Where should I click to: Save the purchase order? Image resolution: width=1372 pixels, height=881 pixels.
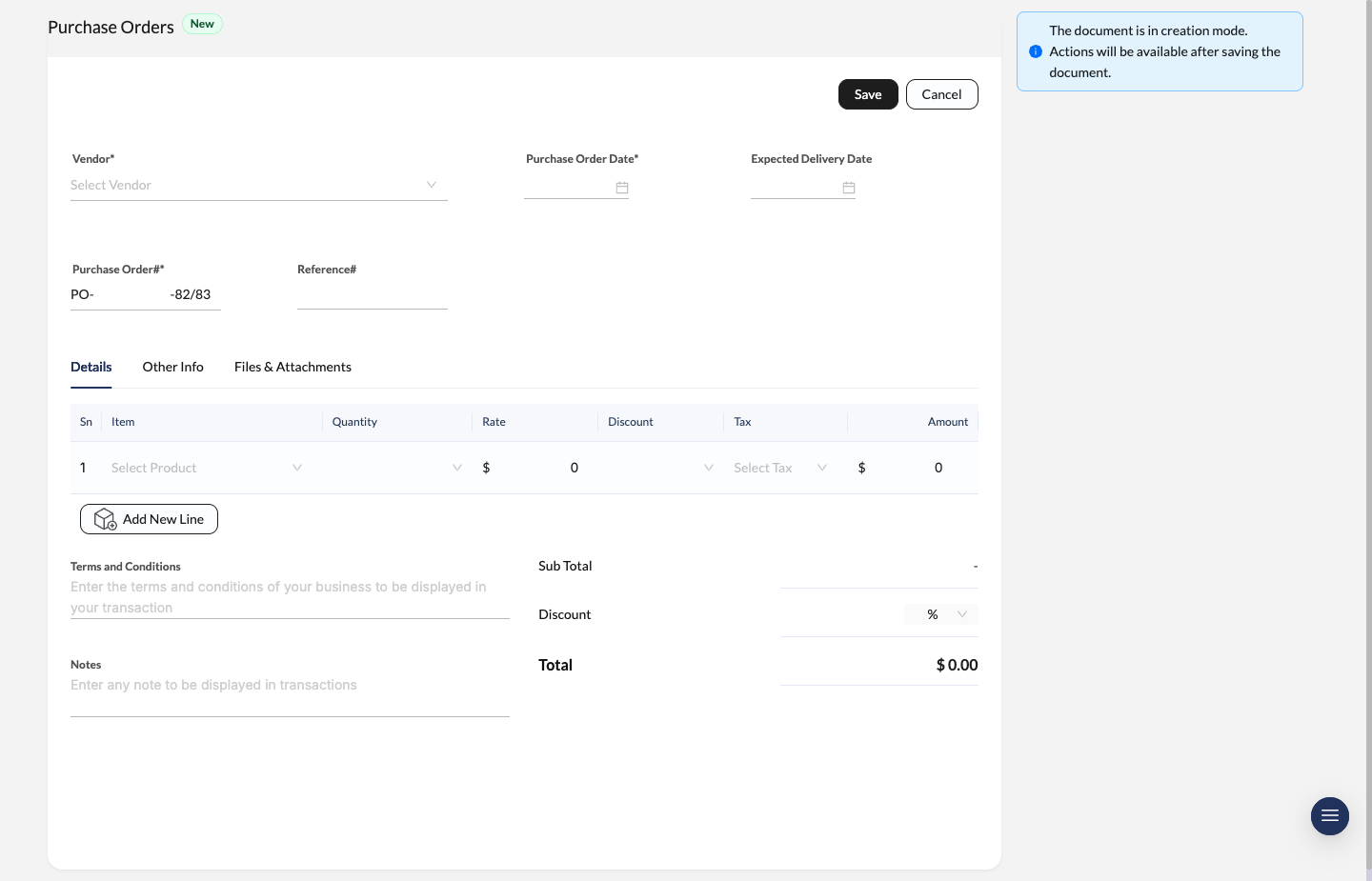coord(867,94)
